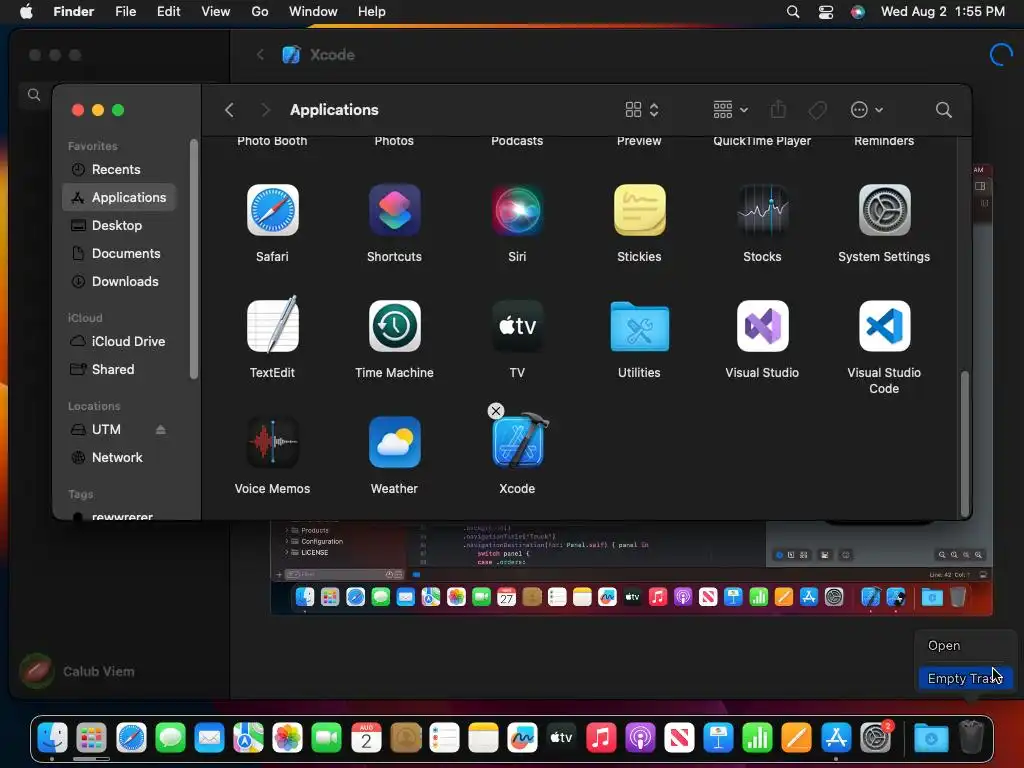Select the Visual Studio app icon
This screenshot has height=768, width=1024.
pyautogui.click(x=762, y=326)
